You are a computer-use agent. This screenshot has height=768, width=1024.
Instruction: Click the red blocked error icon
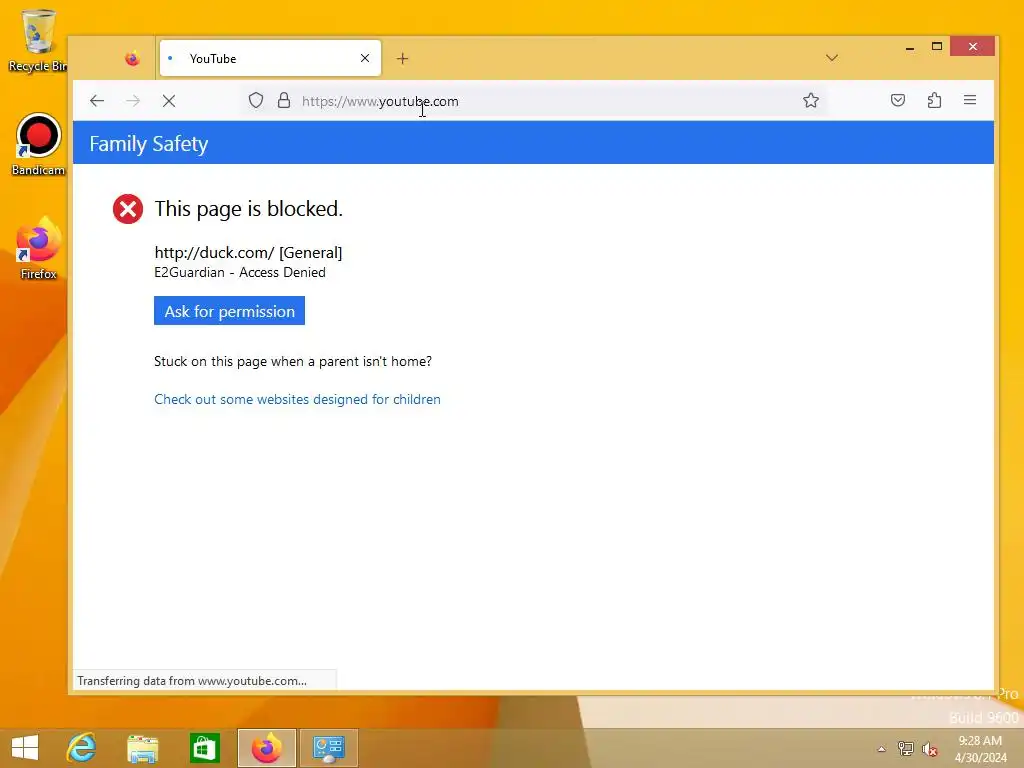(128, 209)
